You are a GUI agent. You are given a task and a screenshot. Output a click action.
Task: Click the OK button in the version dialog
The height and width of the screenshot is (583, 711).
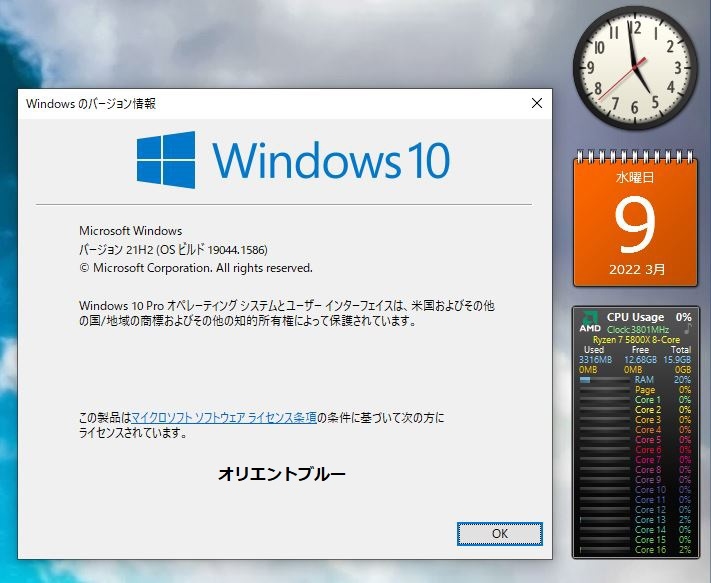(x=500, y=534)
